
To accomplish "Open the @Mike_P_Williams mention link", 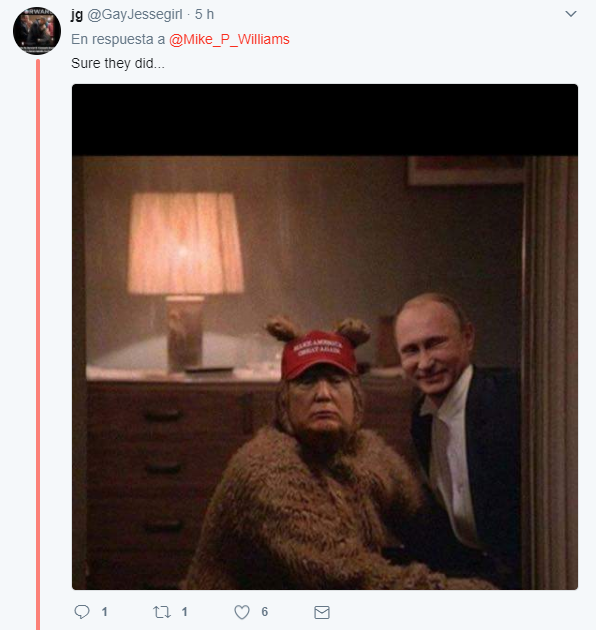I will pos(229,39).
